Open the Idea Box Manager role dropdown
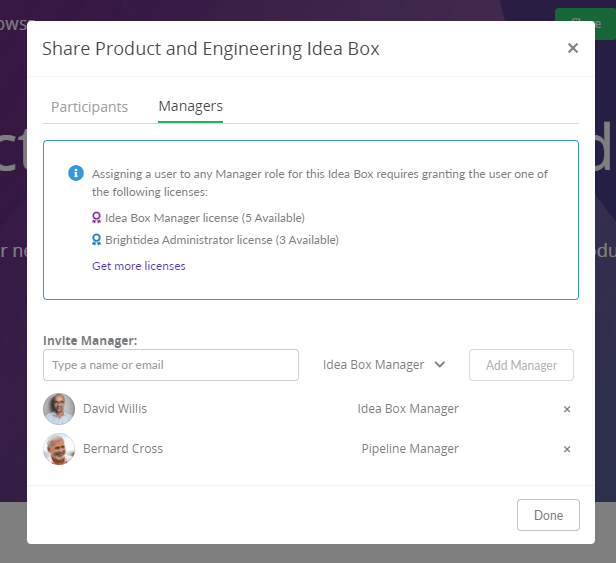 [384, 365]
